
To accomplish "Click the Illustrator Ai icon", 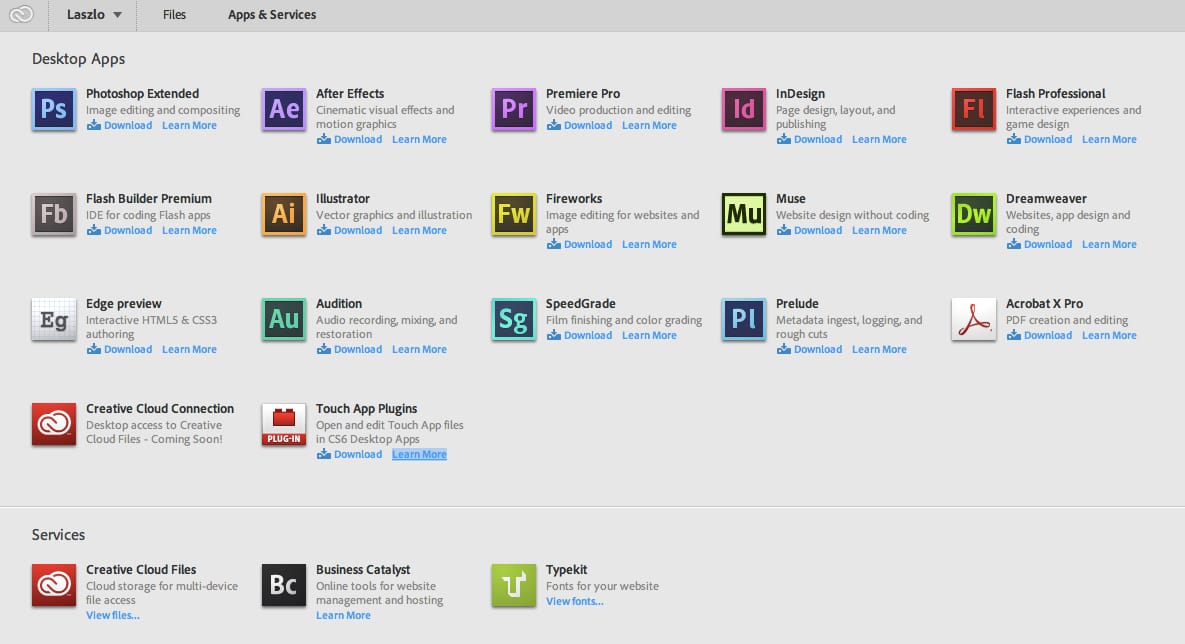I will 283,214.
